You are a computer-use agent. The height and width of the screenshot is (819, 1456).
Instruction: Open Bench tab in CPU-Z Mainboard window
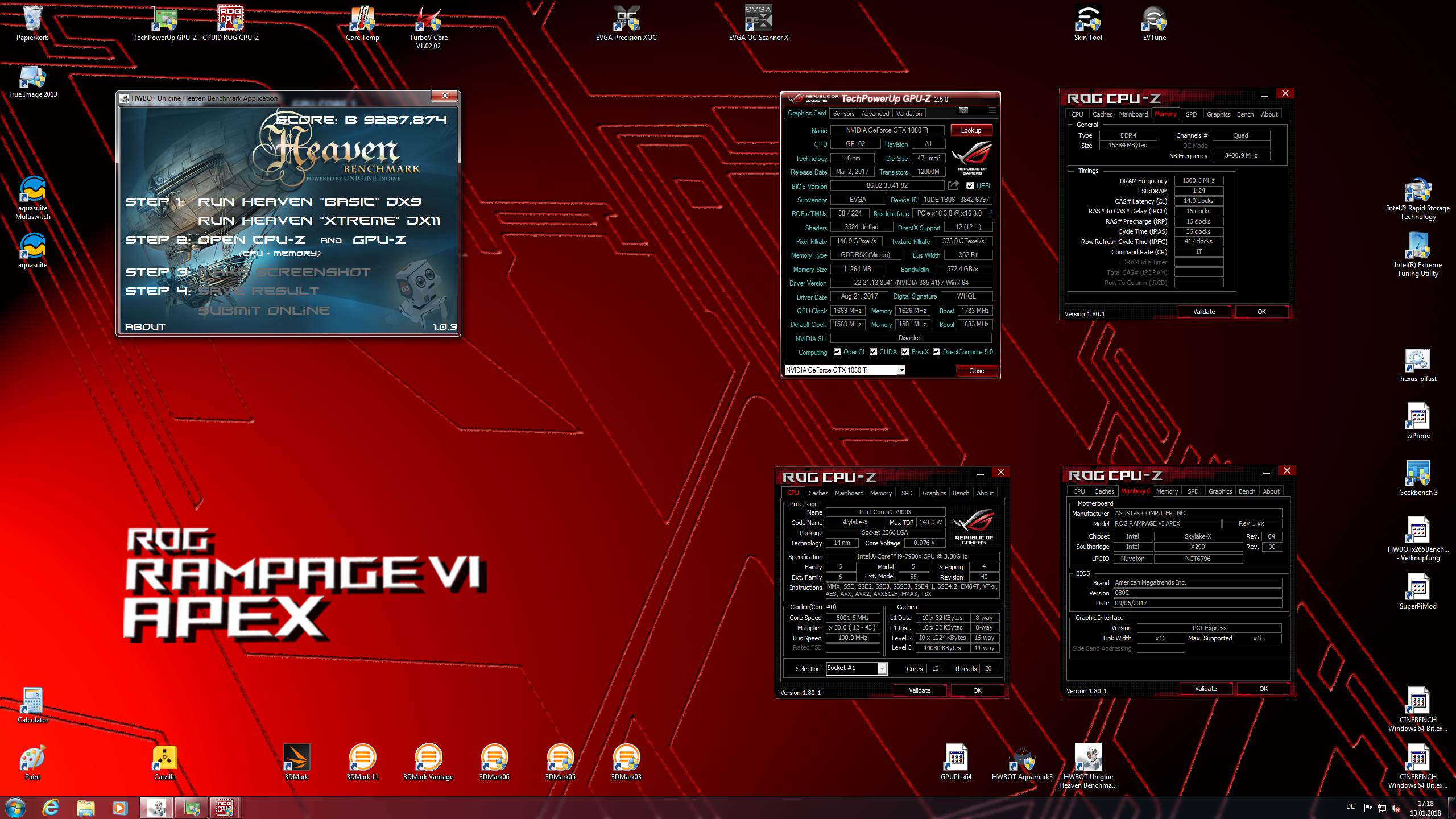click(x=1247, y=491)
